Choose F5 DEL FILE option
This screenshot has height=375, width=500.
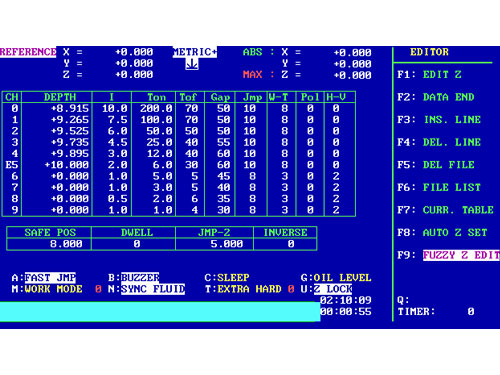click(436, 165)
